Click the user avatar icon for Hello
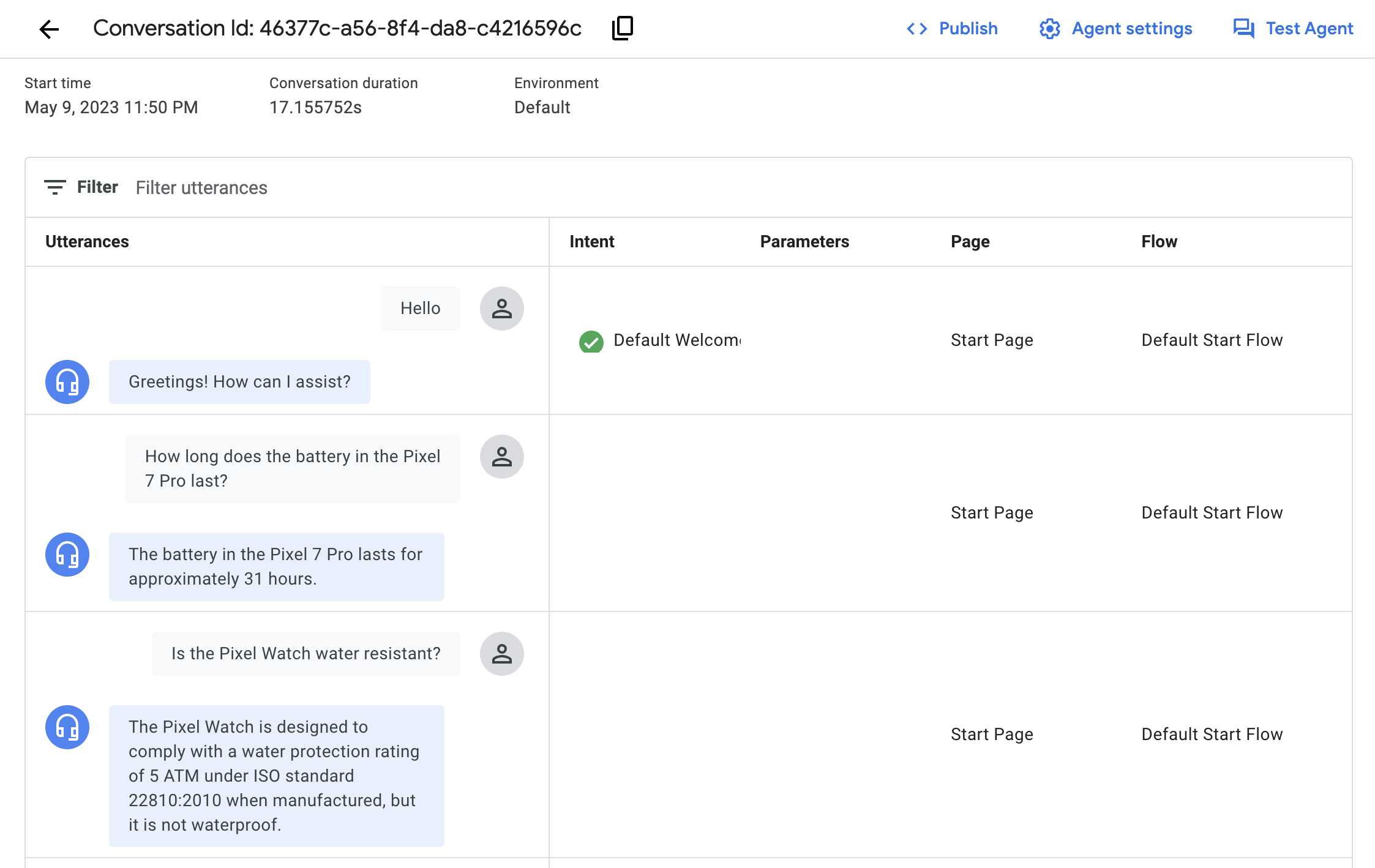Image resolution: width=1375 pixels, height=868 pixels. [502, 308]
